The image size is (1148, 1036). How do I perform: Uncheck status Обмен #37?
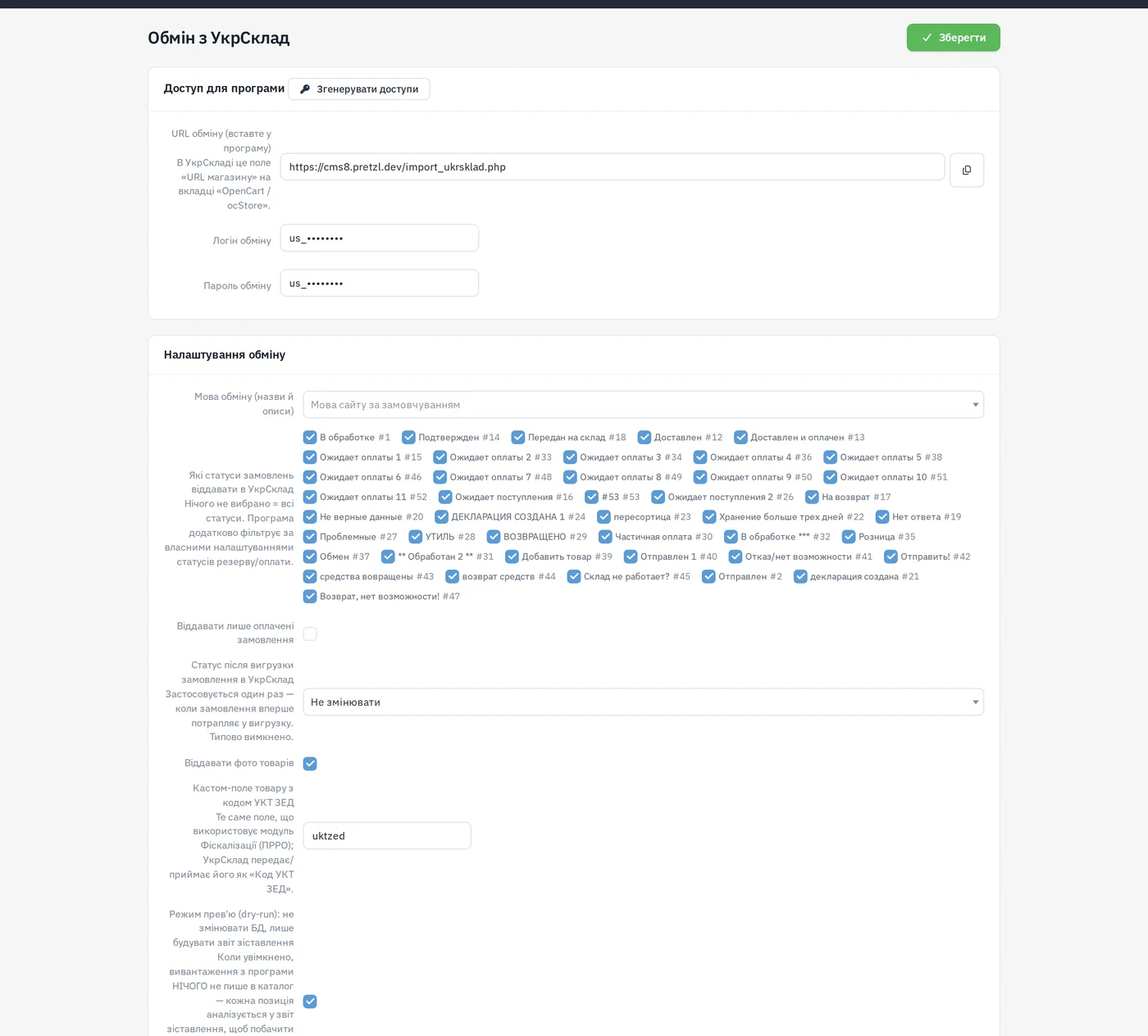(310, 557)
